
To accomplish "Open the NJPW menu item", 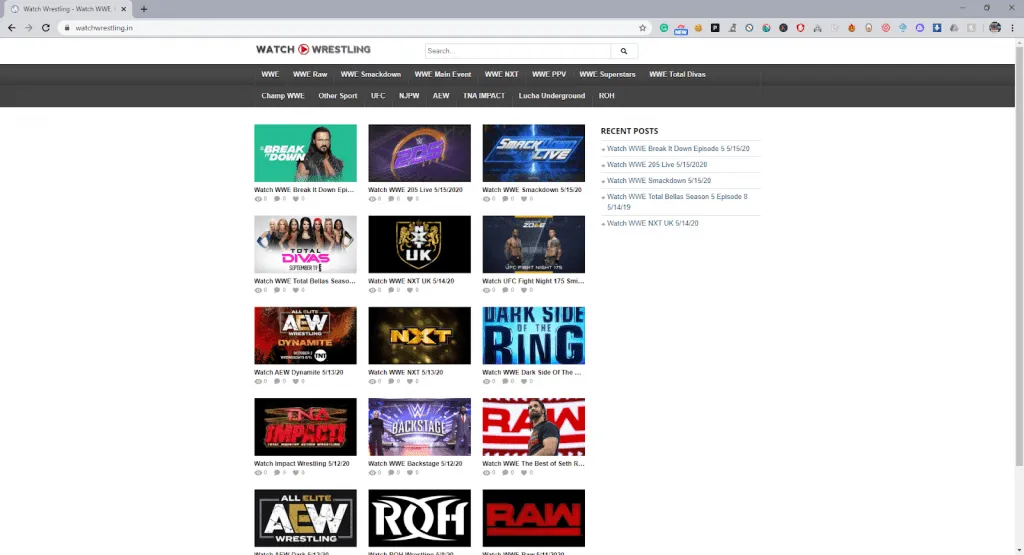I will (409, 96).
